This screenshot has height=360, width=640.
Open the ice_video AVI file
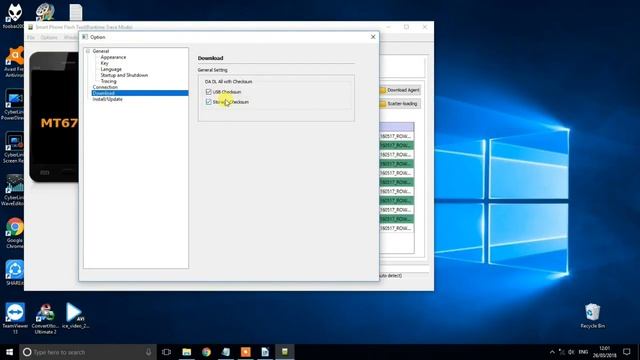coord(75,316)
